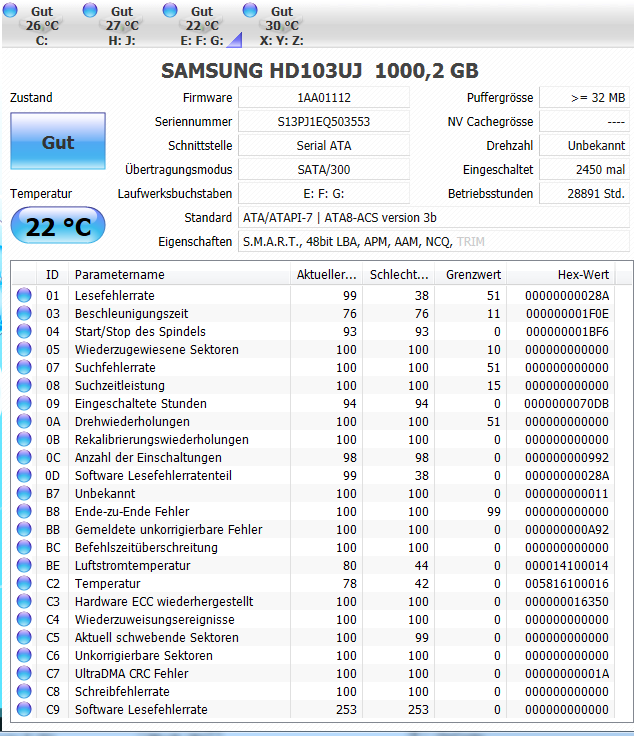Click the blue status orb above C:
634x736 pixels.
tap(10, 10)
